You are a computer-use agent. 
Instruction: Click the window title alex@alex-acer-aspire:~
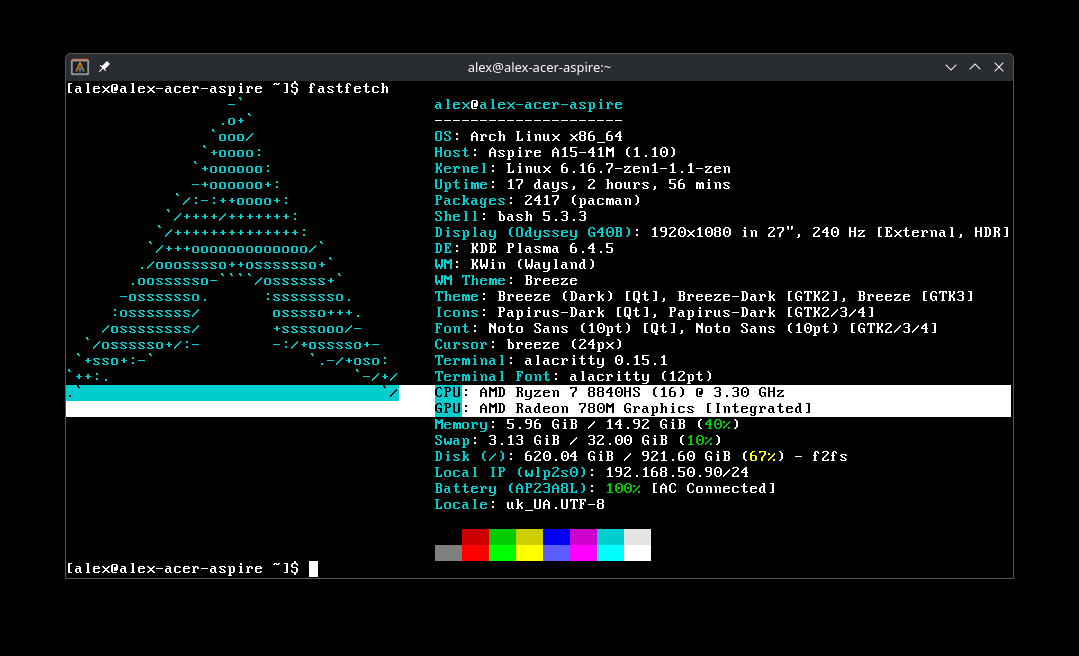[539, 67]
